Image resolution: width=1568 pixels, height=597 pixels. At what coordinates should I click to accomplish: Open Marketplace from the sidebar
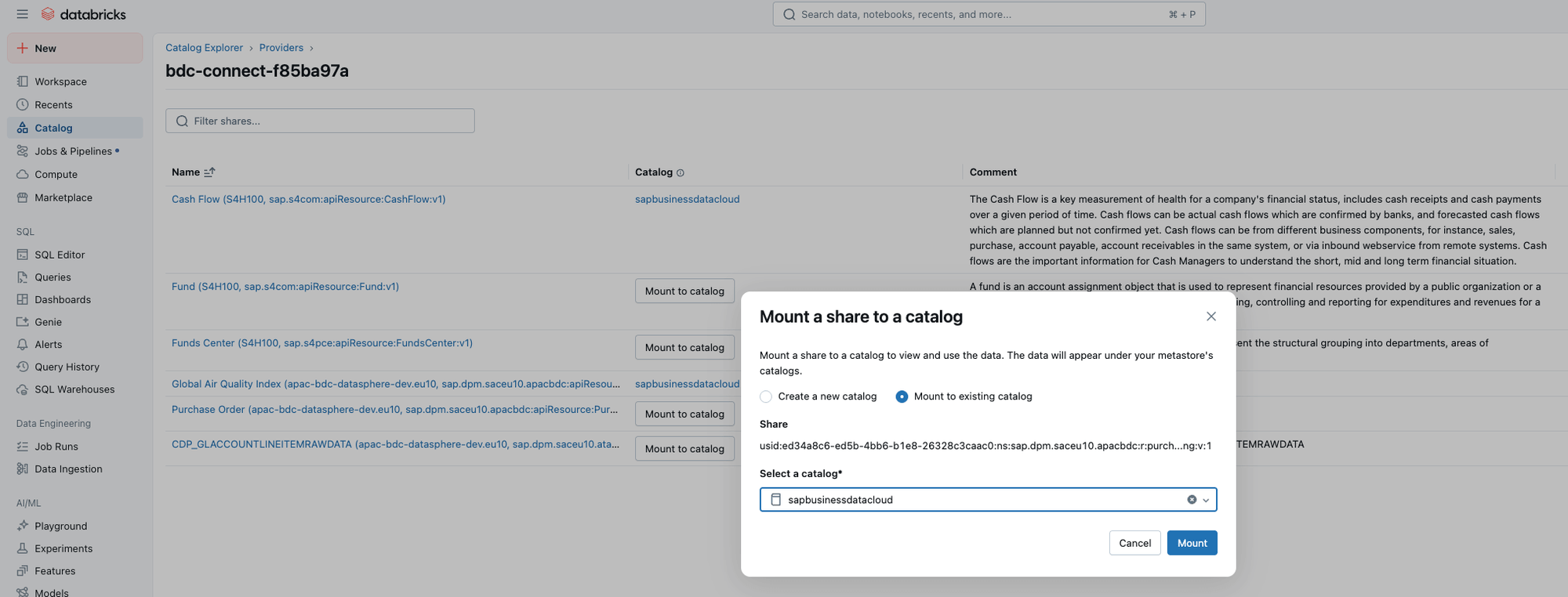(63, 197)
